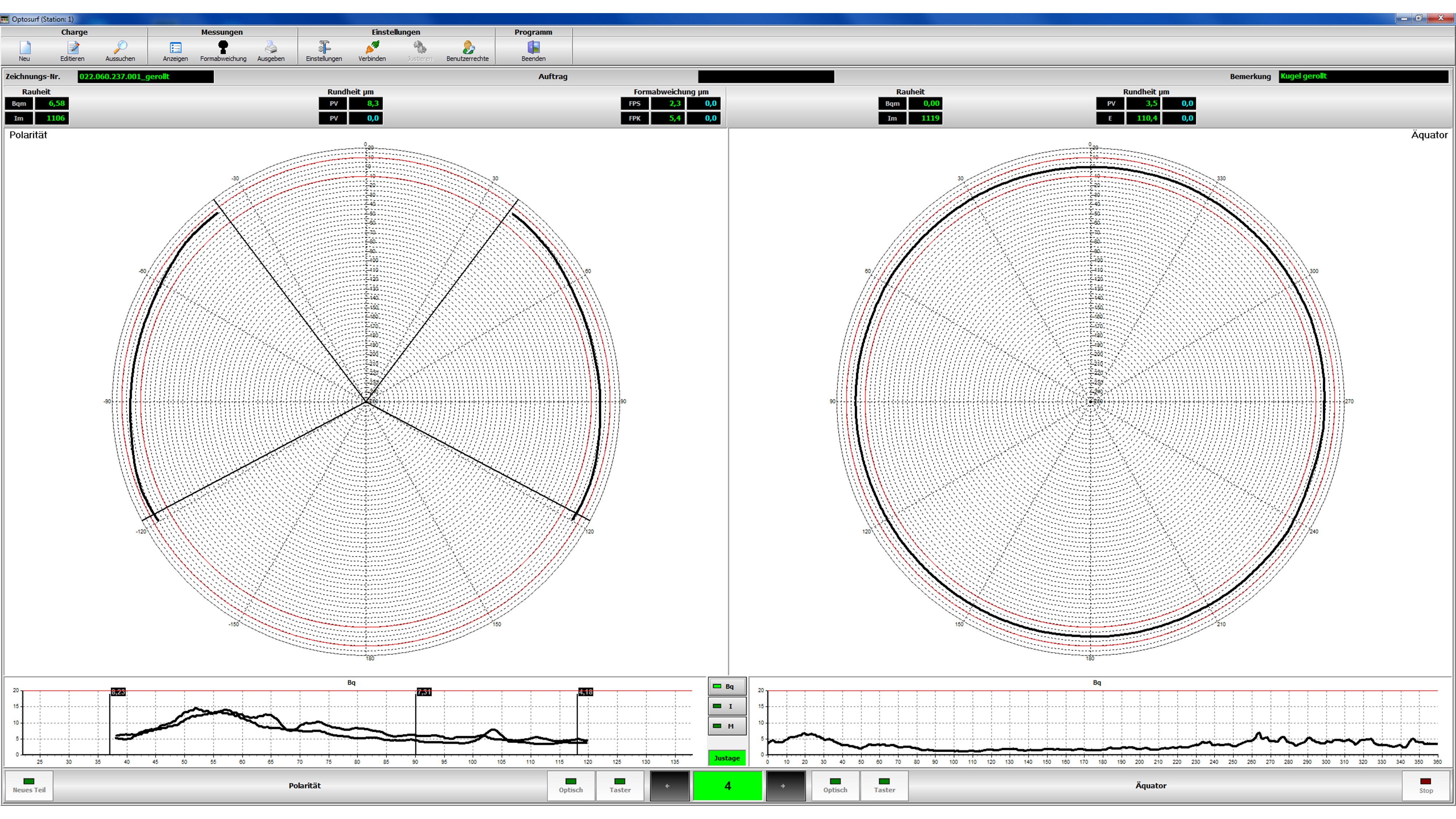1456x819 pixels.
Task: Toggle the M curve button
Action: pyautogui.click(x=727, y=726)
